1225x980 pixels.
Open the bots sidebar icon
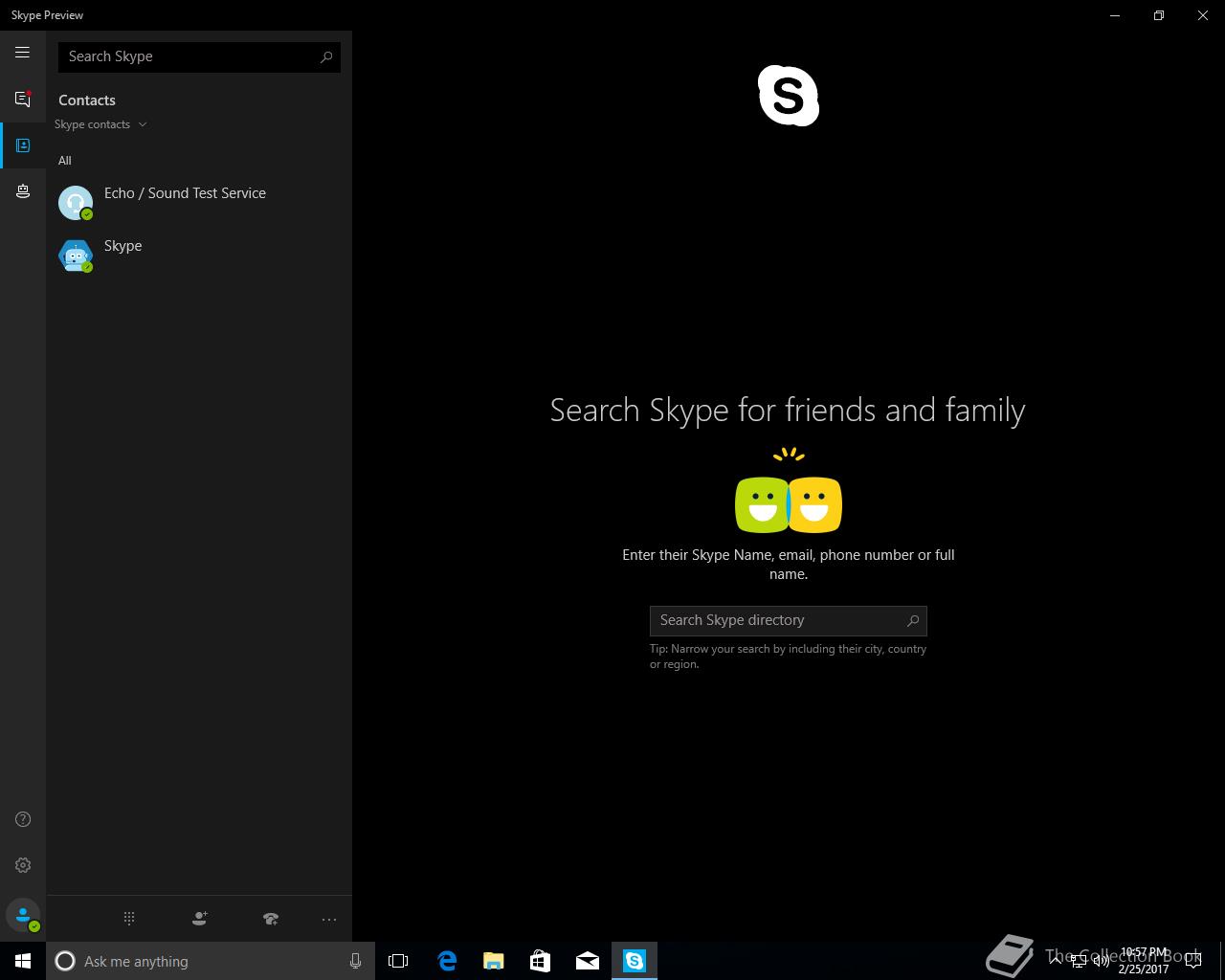[23, 191]
